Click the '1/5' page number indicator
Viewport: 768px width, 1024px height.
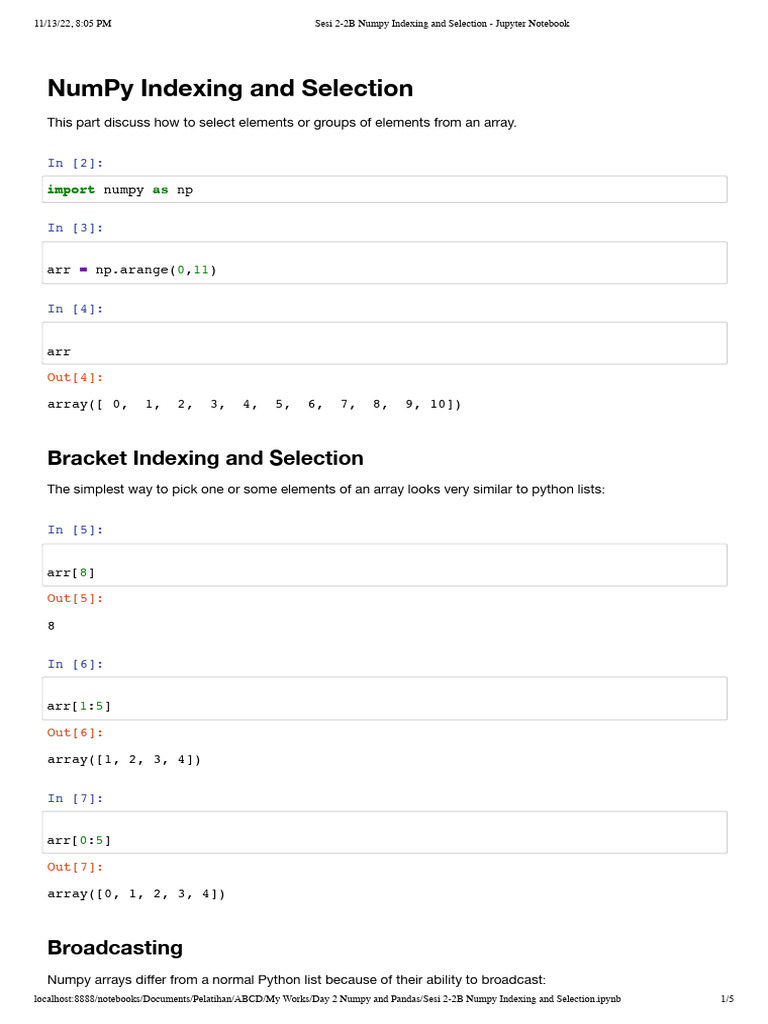tap(727, 999)
